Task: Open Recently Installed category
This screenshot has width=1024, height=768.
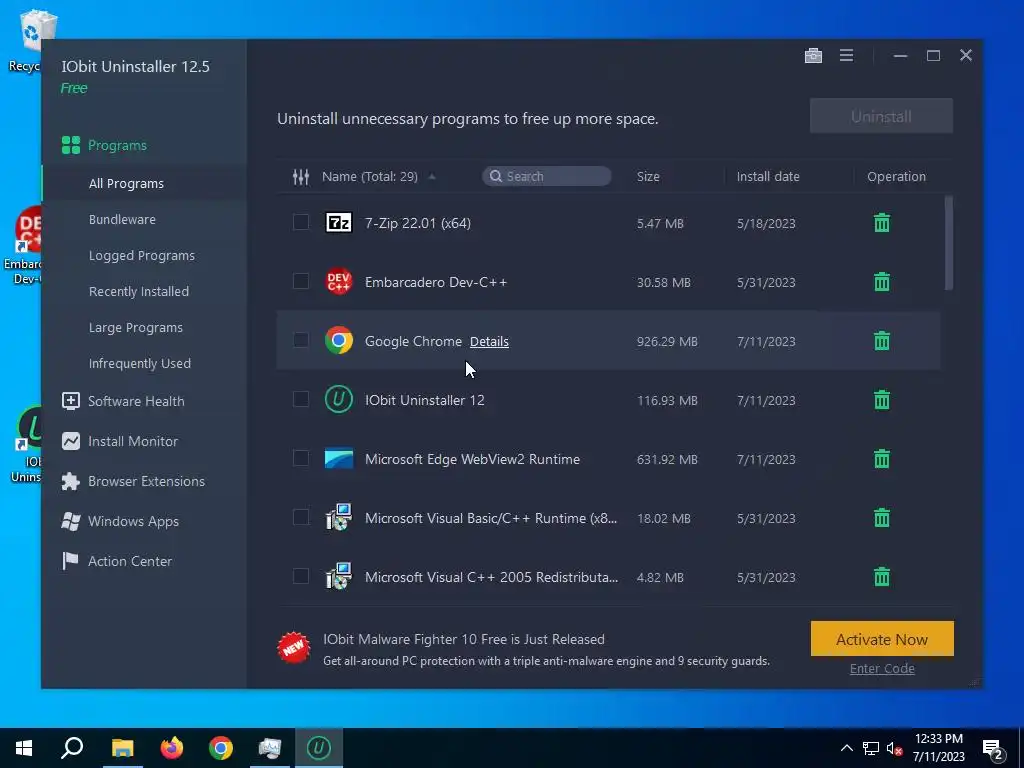Action: click(x=138, y=291)
